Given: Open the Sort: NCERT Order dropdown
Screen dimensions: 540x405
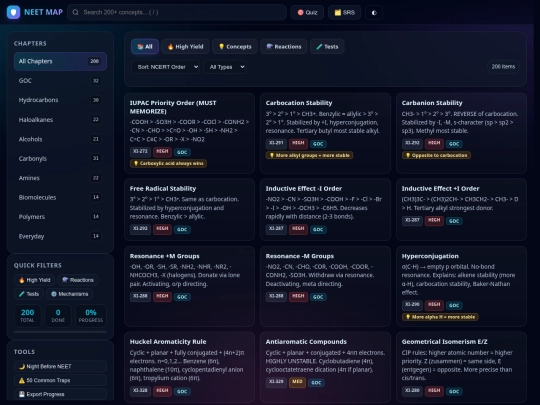Looking at the screenshot, I should click(166, 67).
